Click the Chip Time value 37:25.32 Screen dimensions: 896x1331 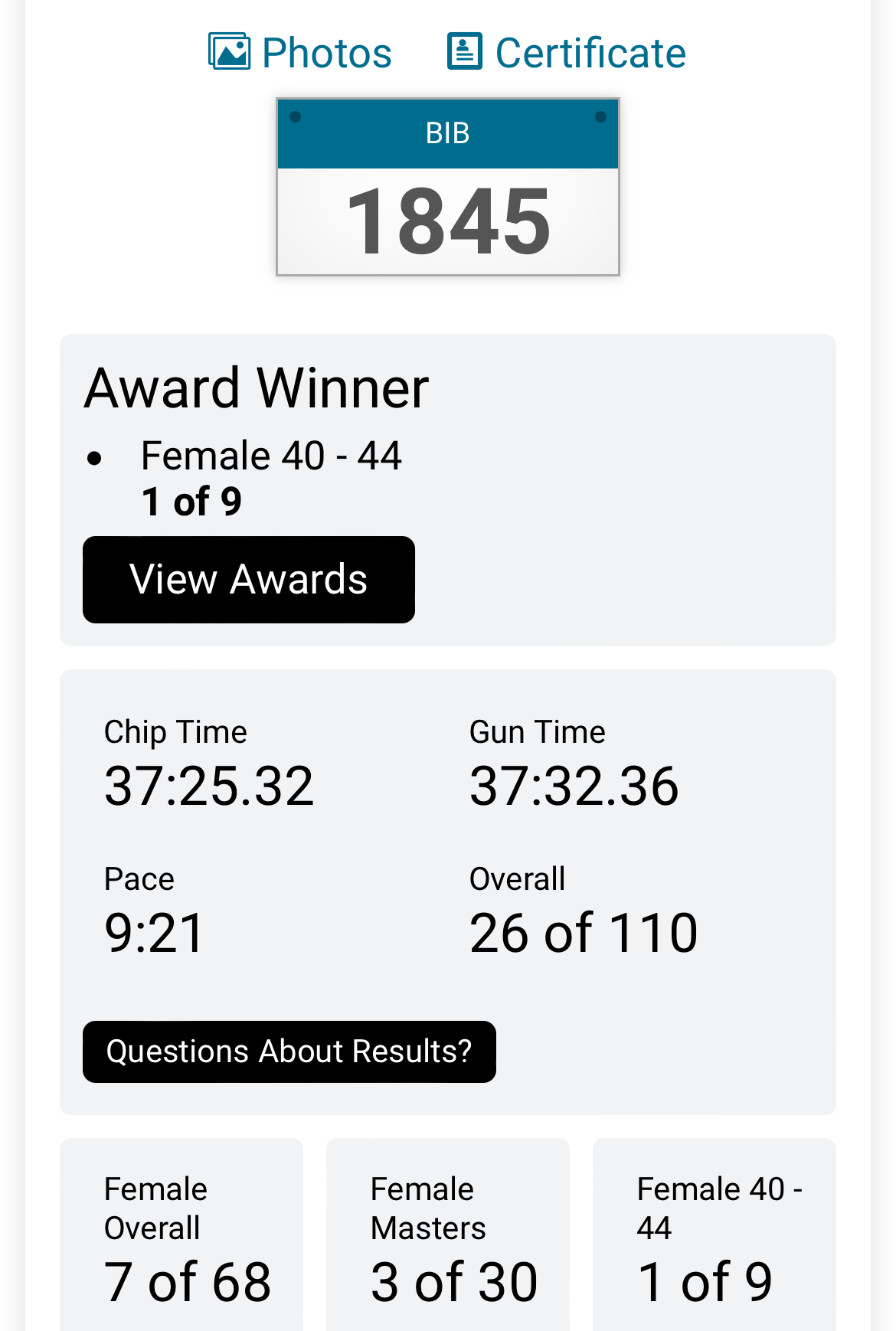[x=209, y=786]
